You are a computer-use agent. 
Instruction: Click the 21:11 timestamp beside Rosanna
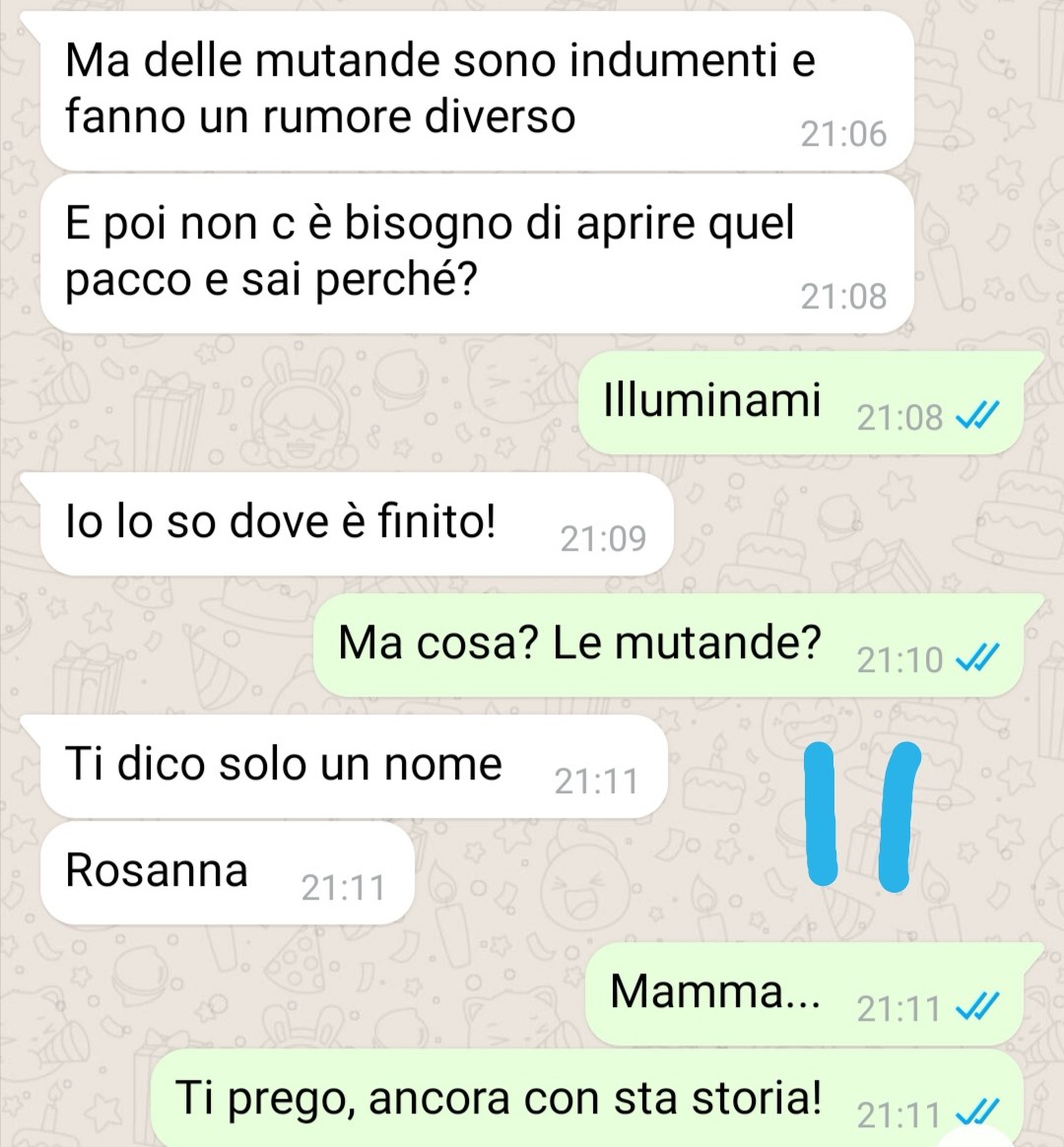[343, 888]
